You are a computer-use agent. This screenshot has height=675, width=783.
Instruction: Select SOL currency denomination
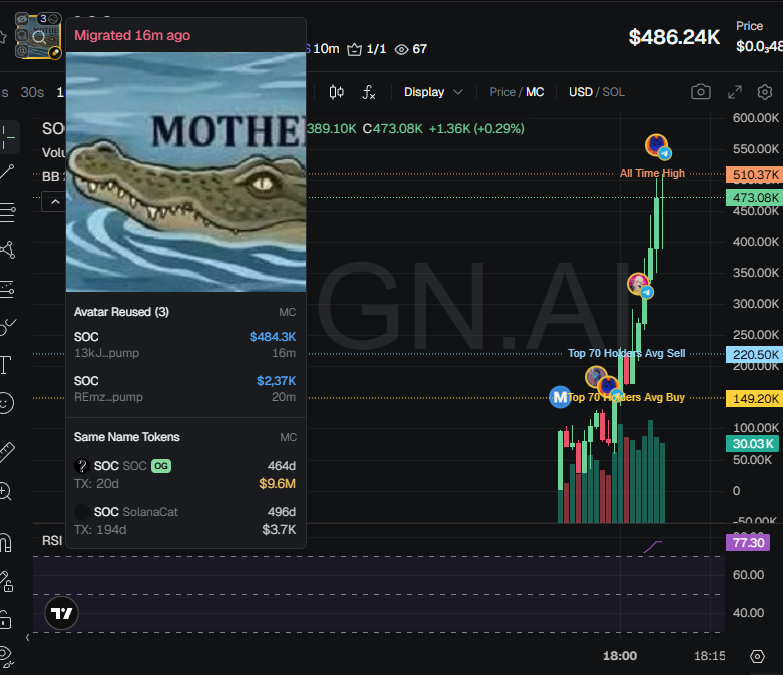[613, 92]
